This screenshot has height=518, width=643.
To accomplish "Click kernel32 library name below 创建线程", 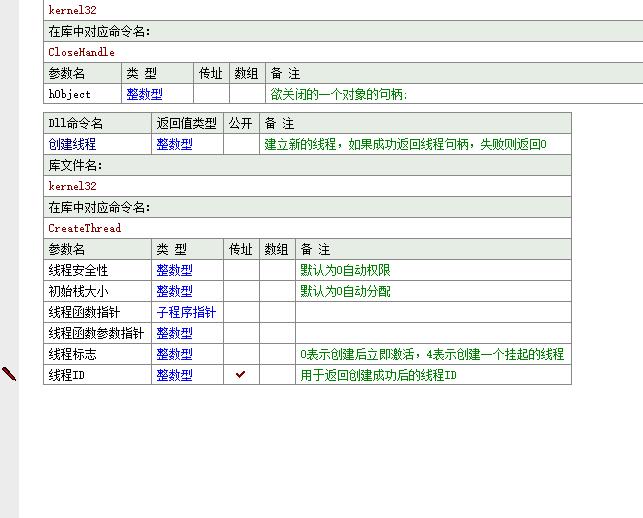I will pyautogui.click(x=72, y=186).
